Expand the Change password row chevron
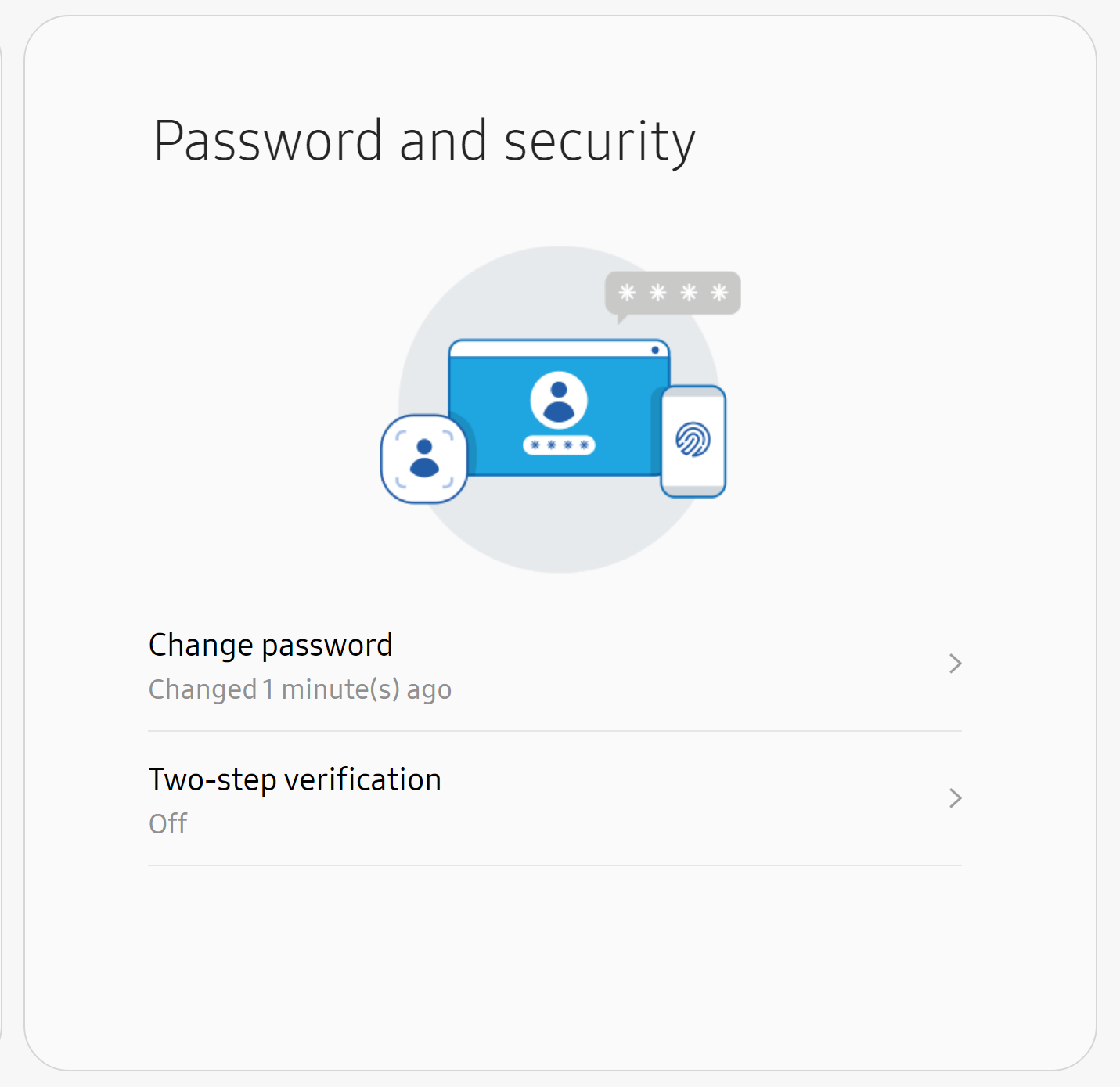 tap(955, 664)
